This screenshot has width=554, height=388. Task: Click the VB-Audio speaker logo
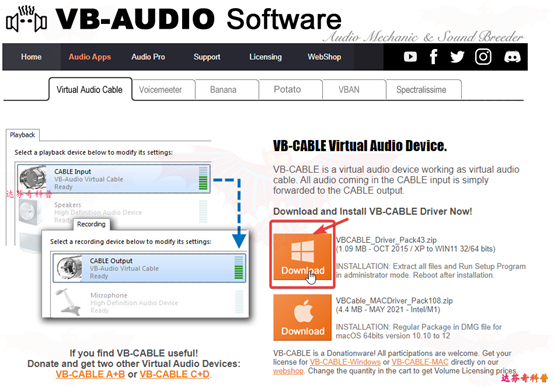click(x=26, y=19)
